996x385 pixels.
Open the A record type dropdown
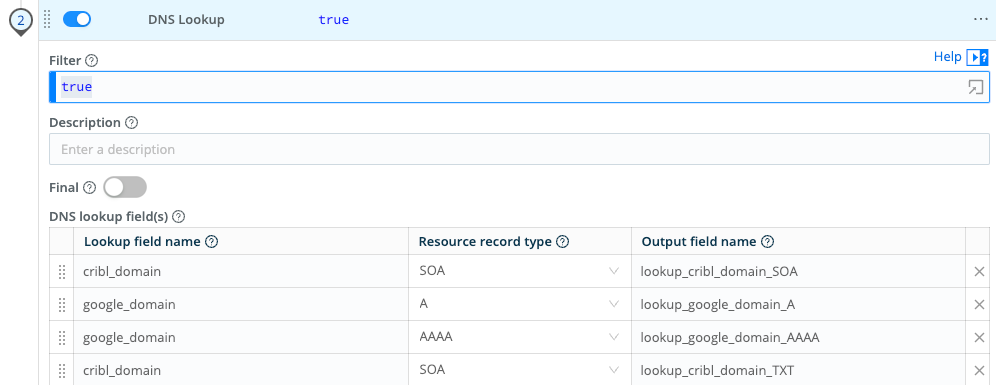coord(520,305)
